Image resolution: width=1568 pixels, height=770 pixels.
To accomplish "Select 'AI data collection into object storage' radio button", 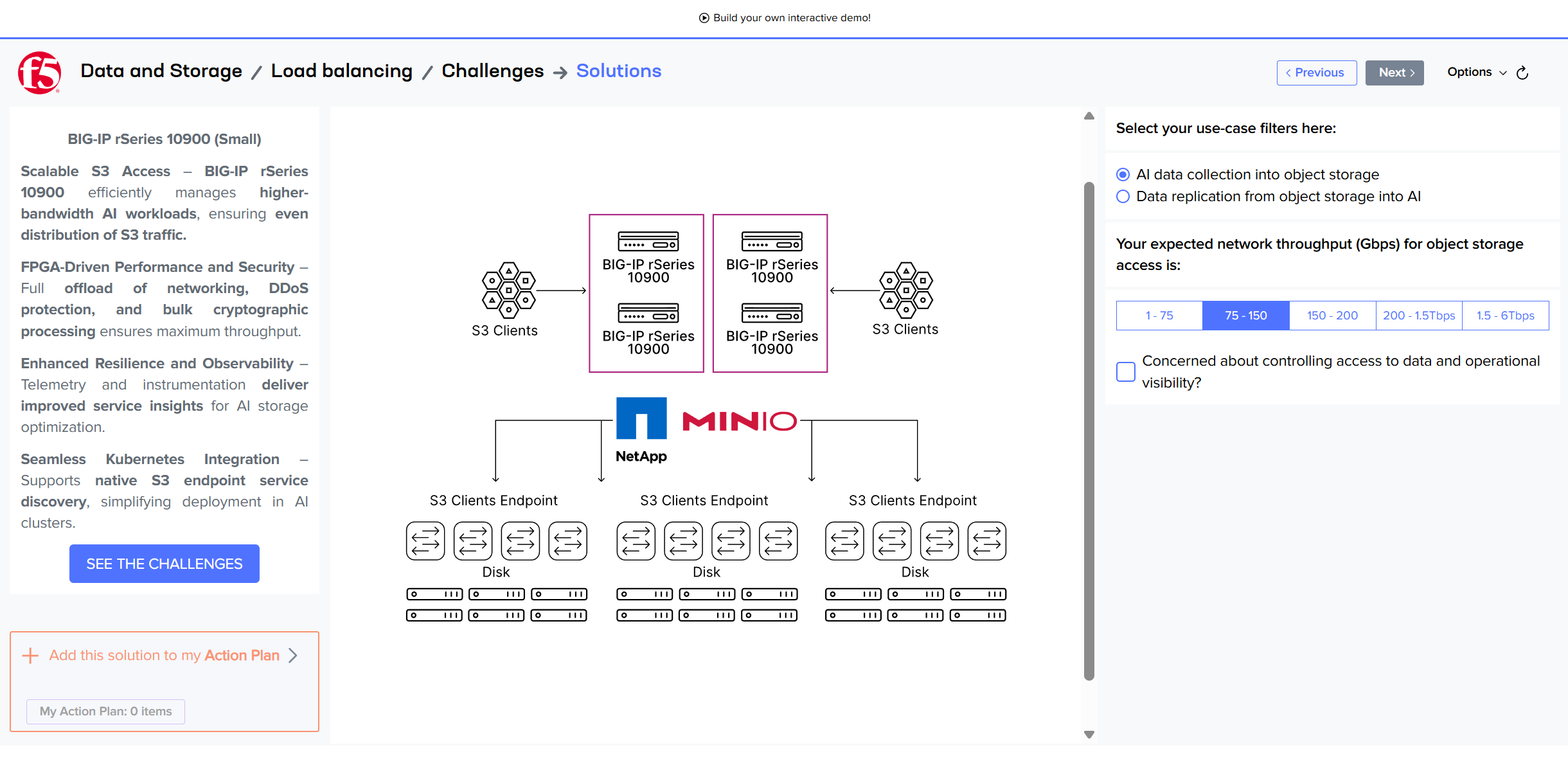I will tap(1123, 174).
